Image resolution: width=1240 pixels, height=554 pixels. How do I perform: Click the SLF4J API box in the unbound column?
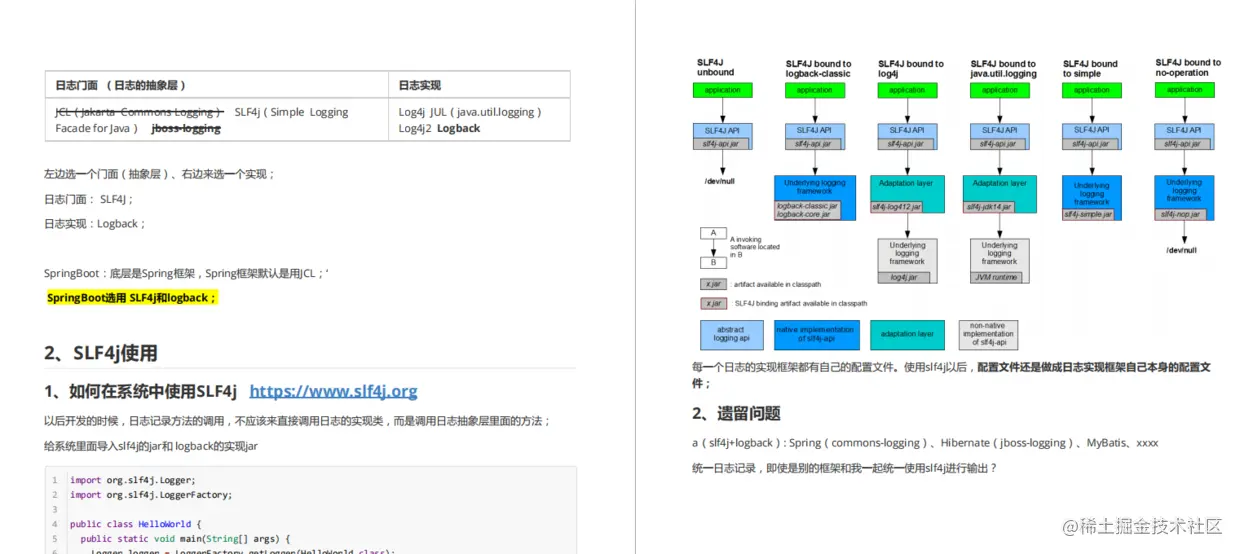722,137
